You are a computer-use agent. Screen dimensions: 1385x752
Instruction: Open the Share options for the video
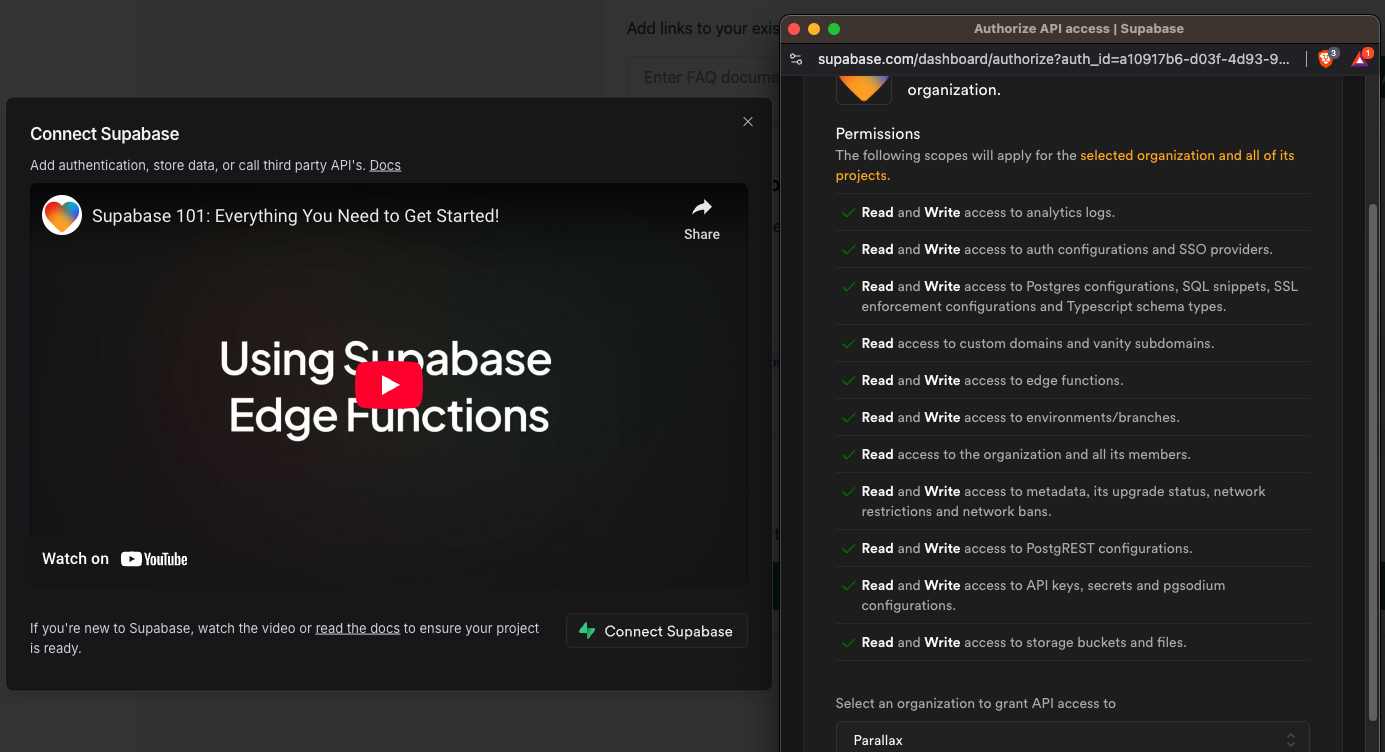click(x=701, y=215)
